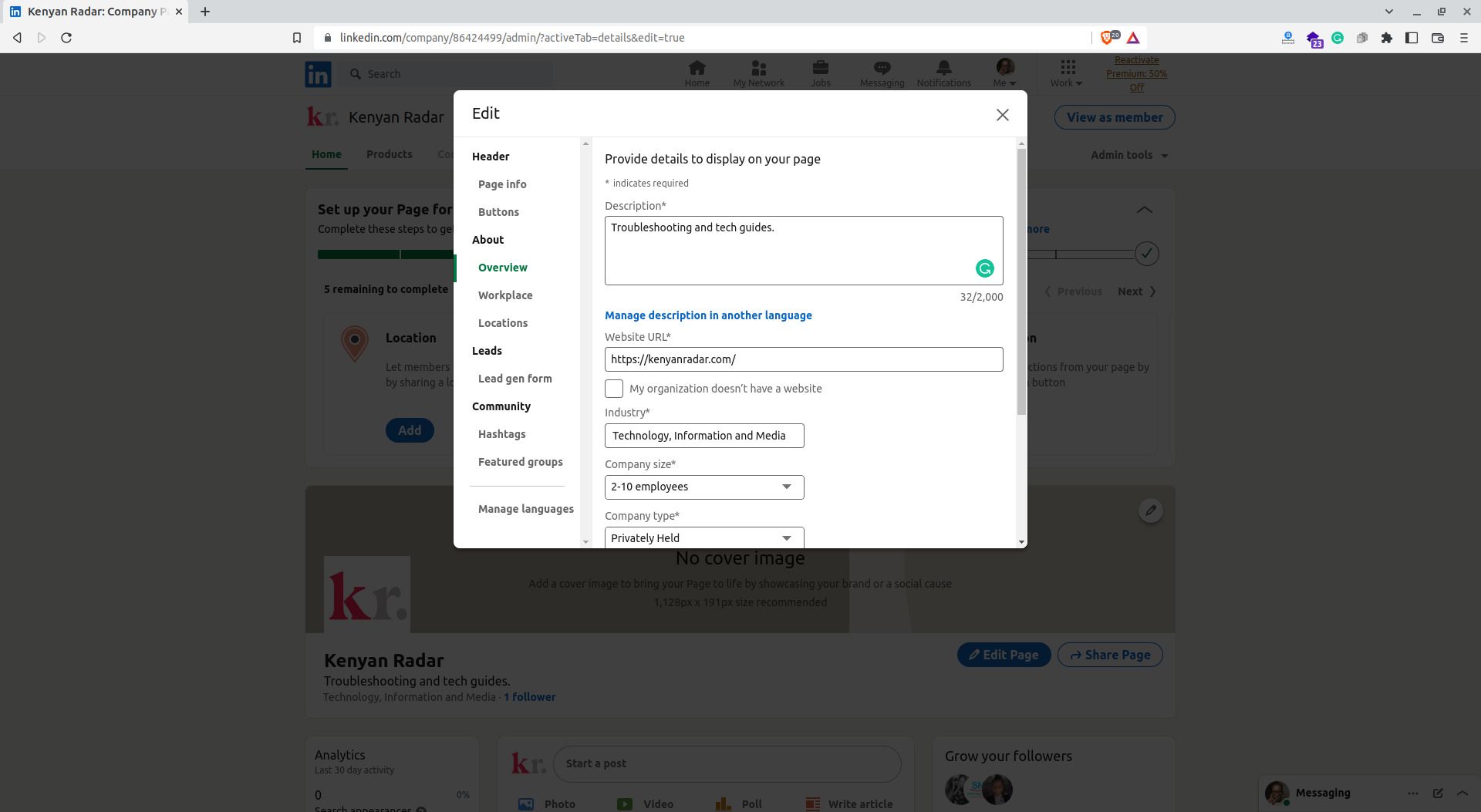The width and height of the screenshot is (1481, 812).
Task: Click the View as member button
Action: [x=1115, y=116]
